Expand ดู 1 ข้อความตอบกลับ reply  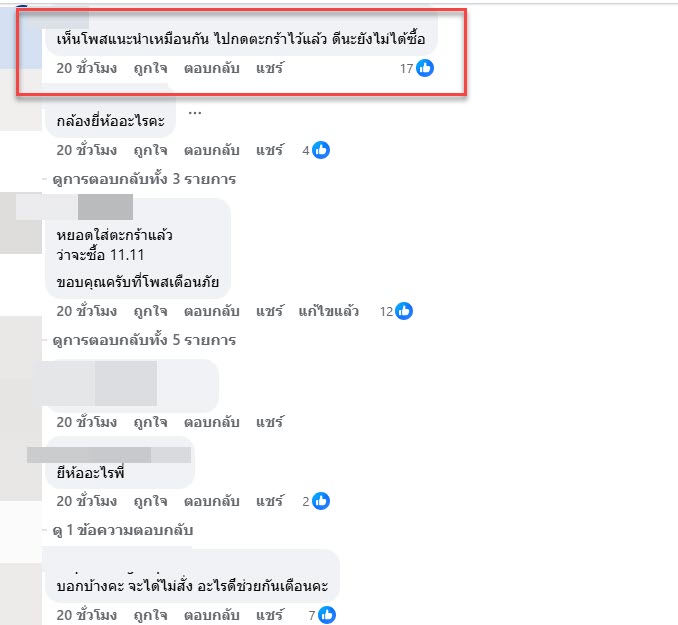pyautogui.click(x=123, y=530)
